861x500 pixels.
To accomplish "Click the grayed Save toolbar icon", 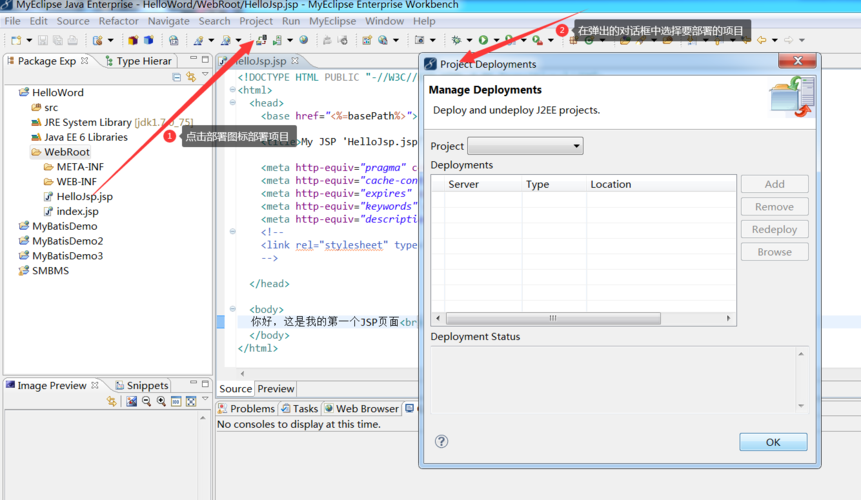I will (x=42, y=40).
